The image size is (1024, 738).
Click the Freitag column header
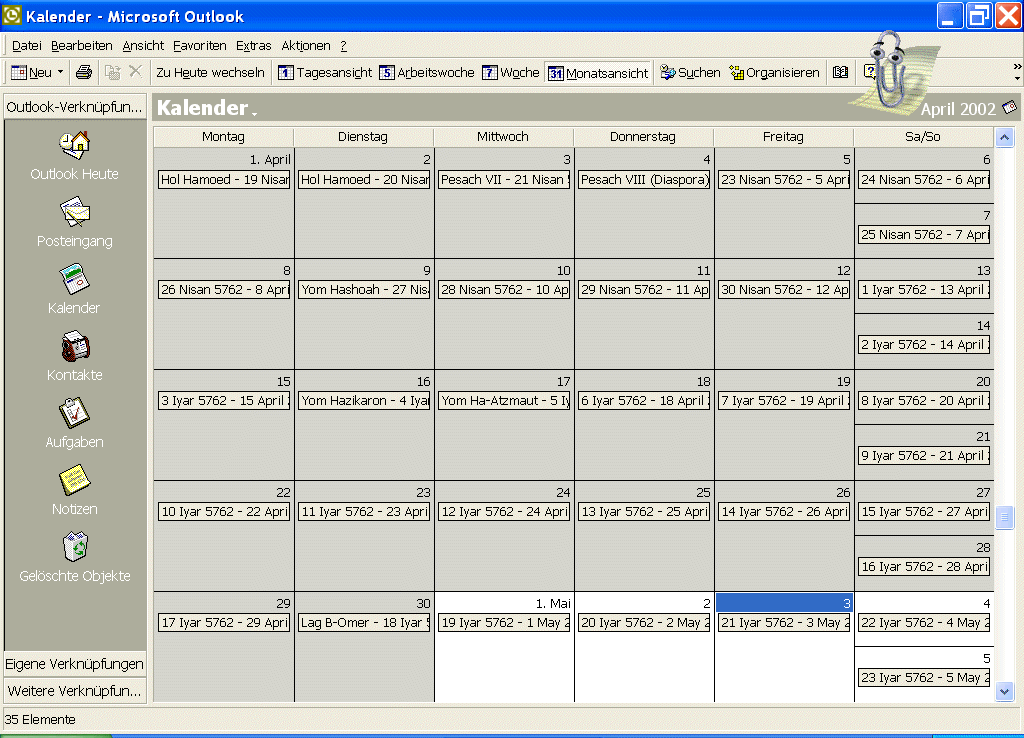click(783, 136)
